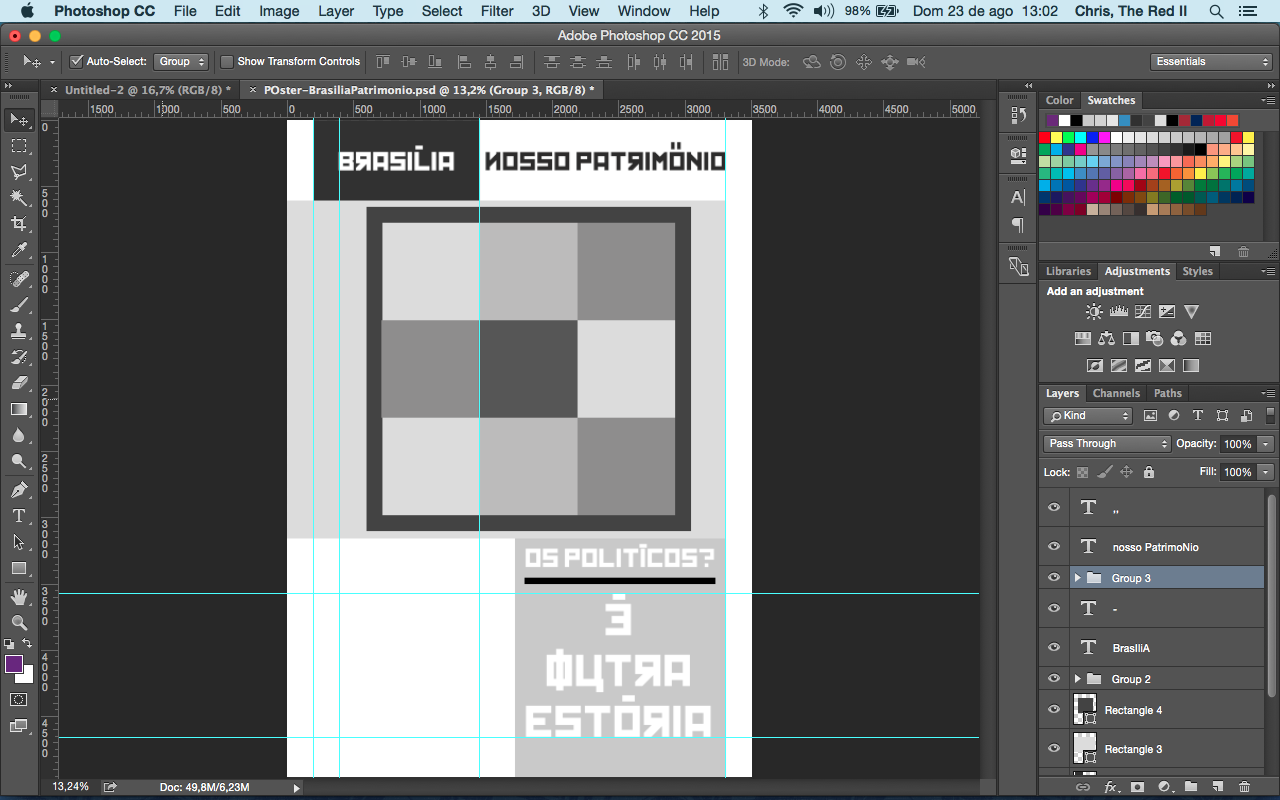Delete layer using the trash icon
This screenshot has height=800, width=1280.
1244,788
